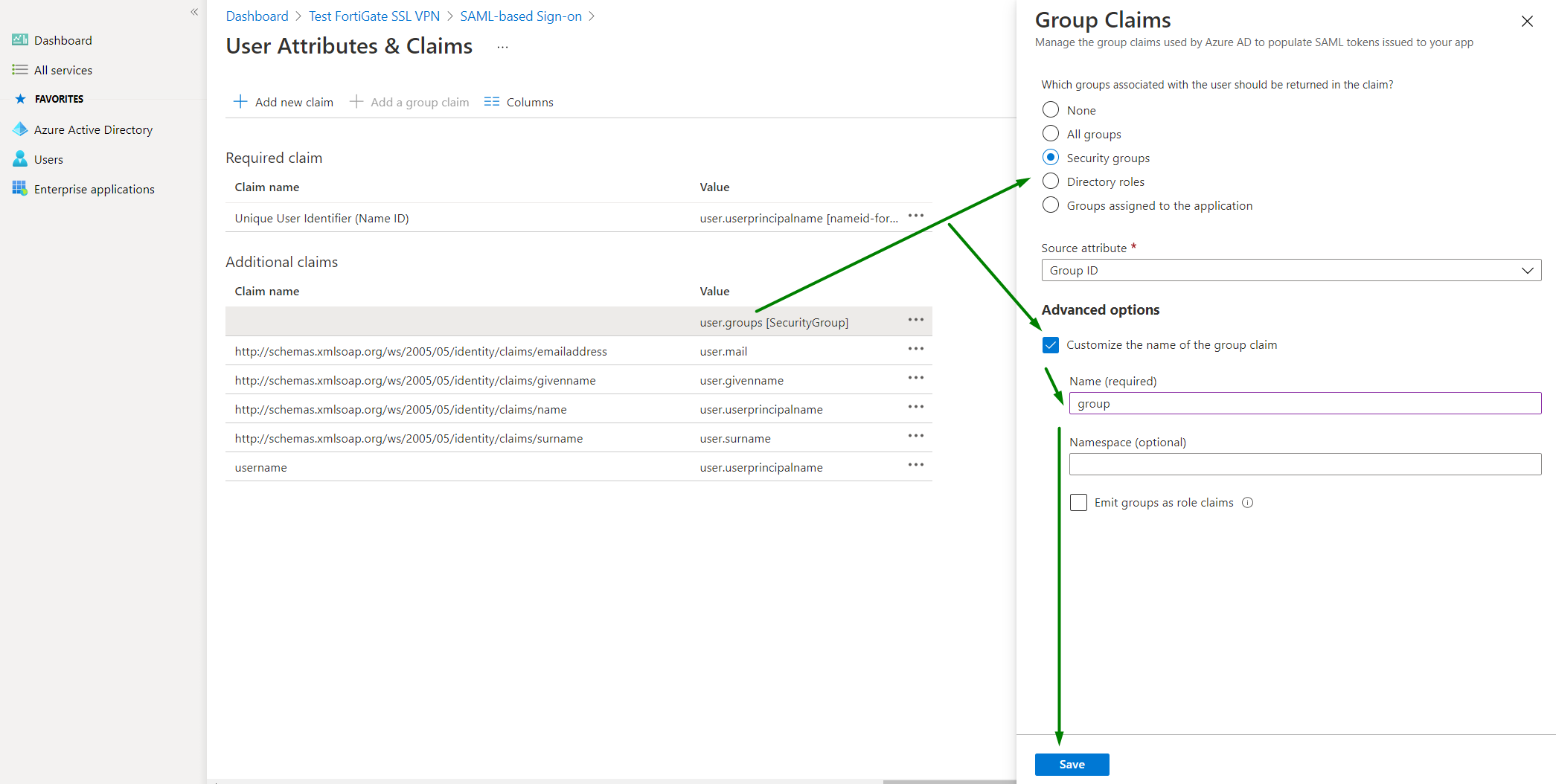Expand the Source attribute Group ID dropdown
The width and height of the screenshot is (1556, 784).
point(1290,271)
